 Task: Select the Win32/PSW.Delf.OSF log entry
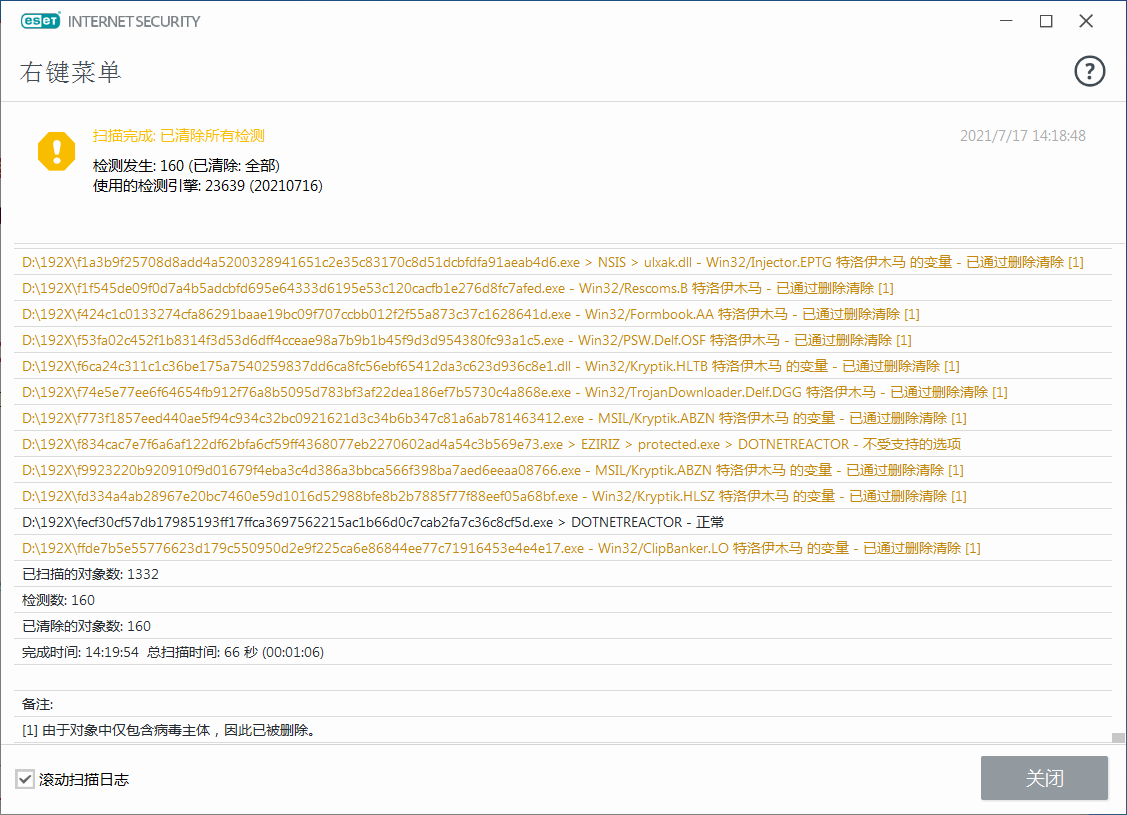click(563, 340)
